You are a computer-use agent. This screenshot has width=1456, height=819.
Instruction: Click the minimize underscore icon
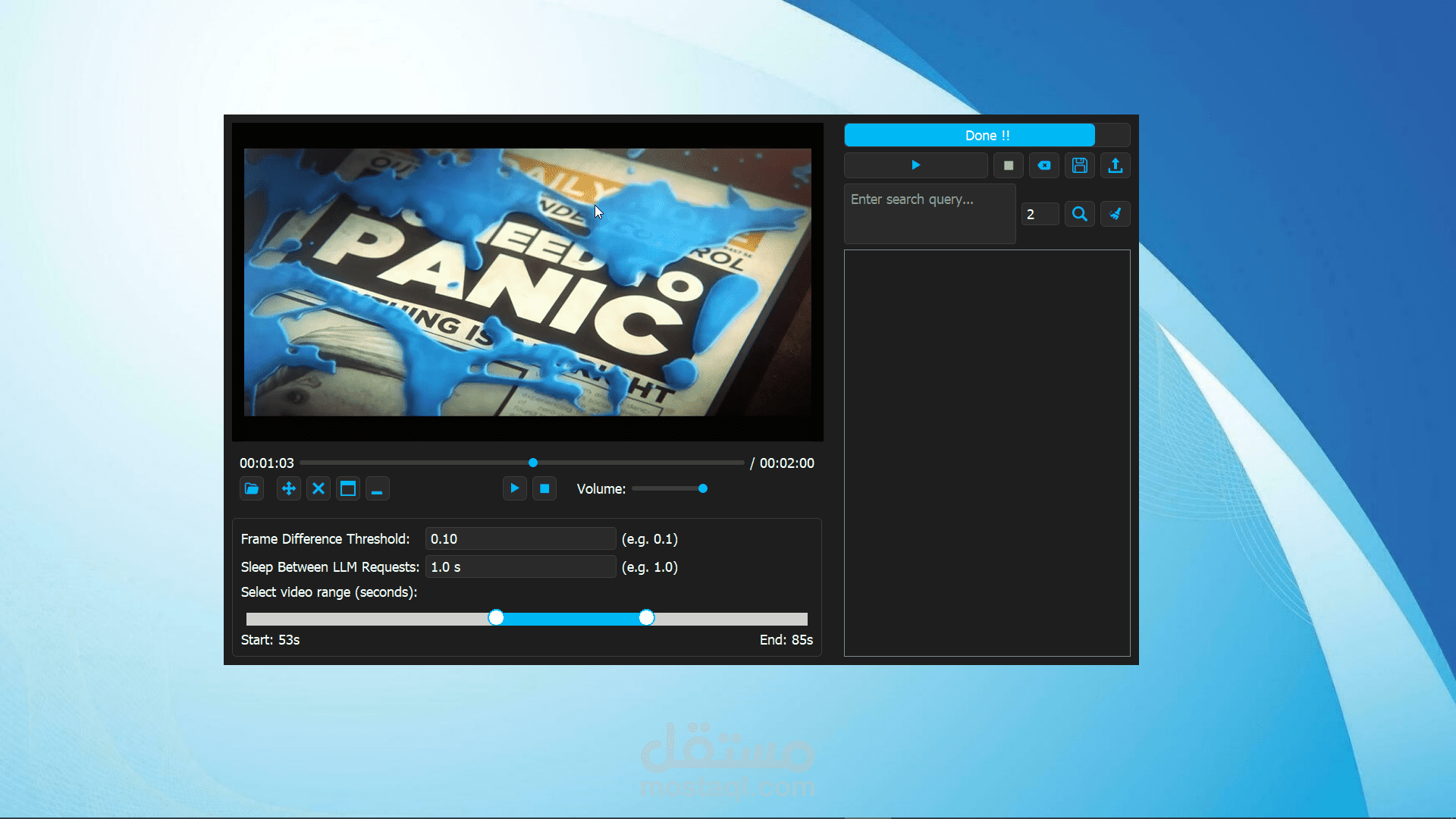[x=377, y=488]
